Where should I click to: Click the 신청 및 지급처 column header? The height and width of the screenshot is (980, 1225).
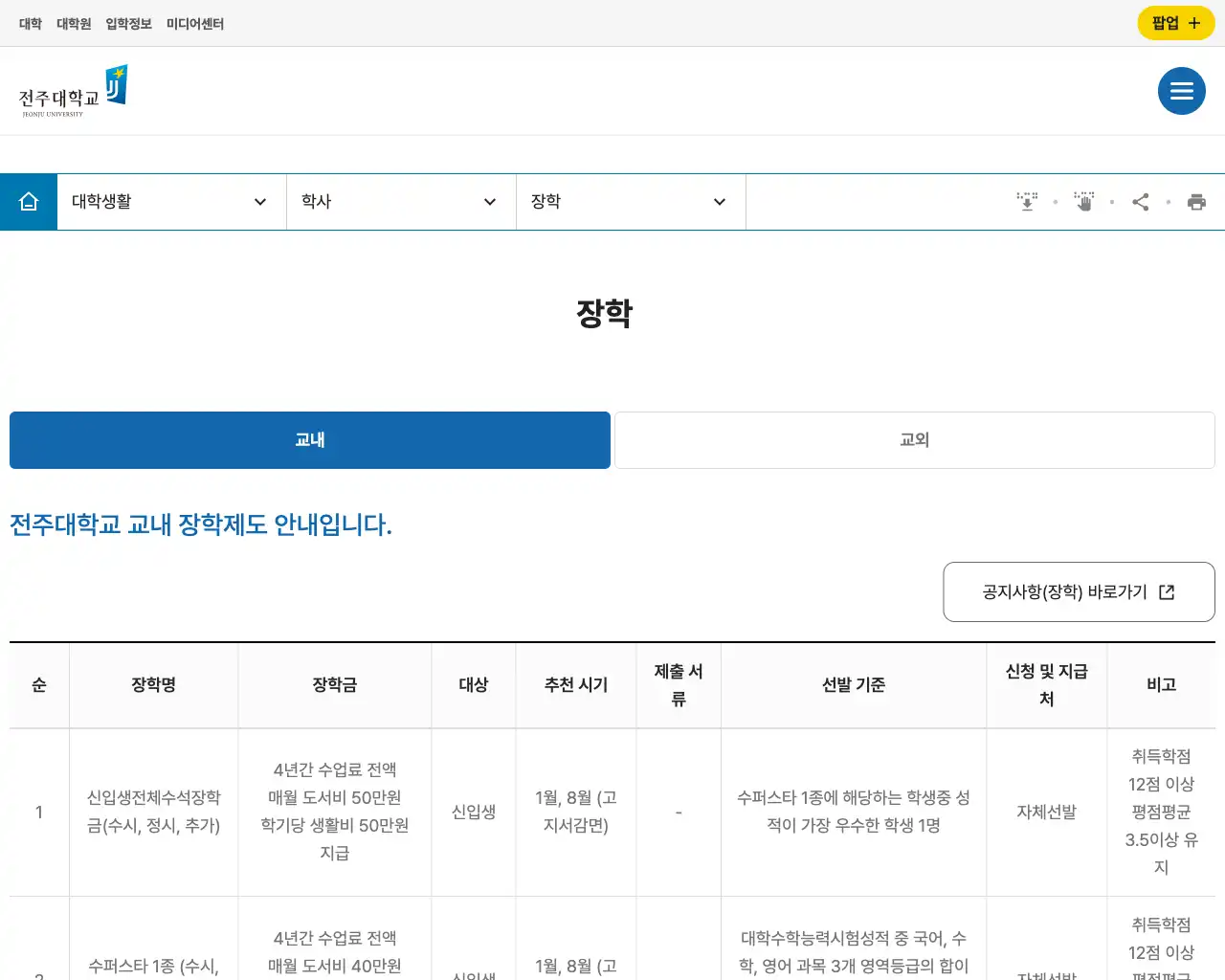pos(1047,685)
